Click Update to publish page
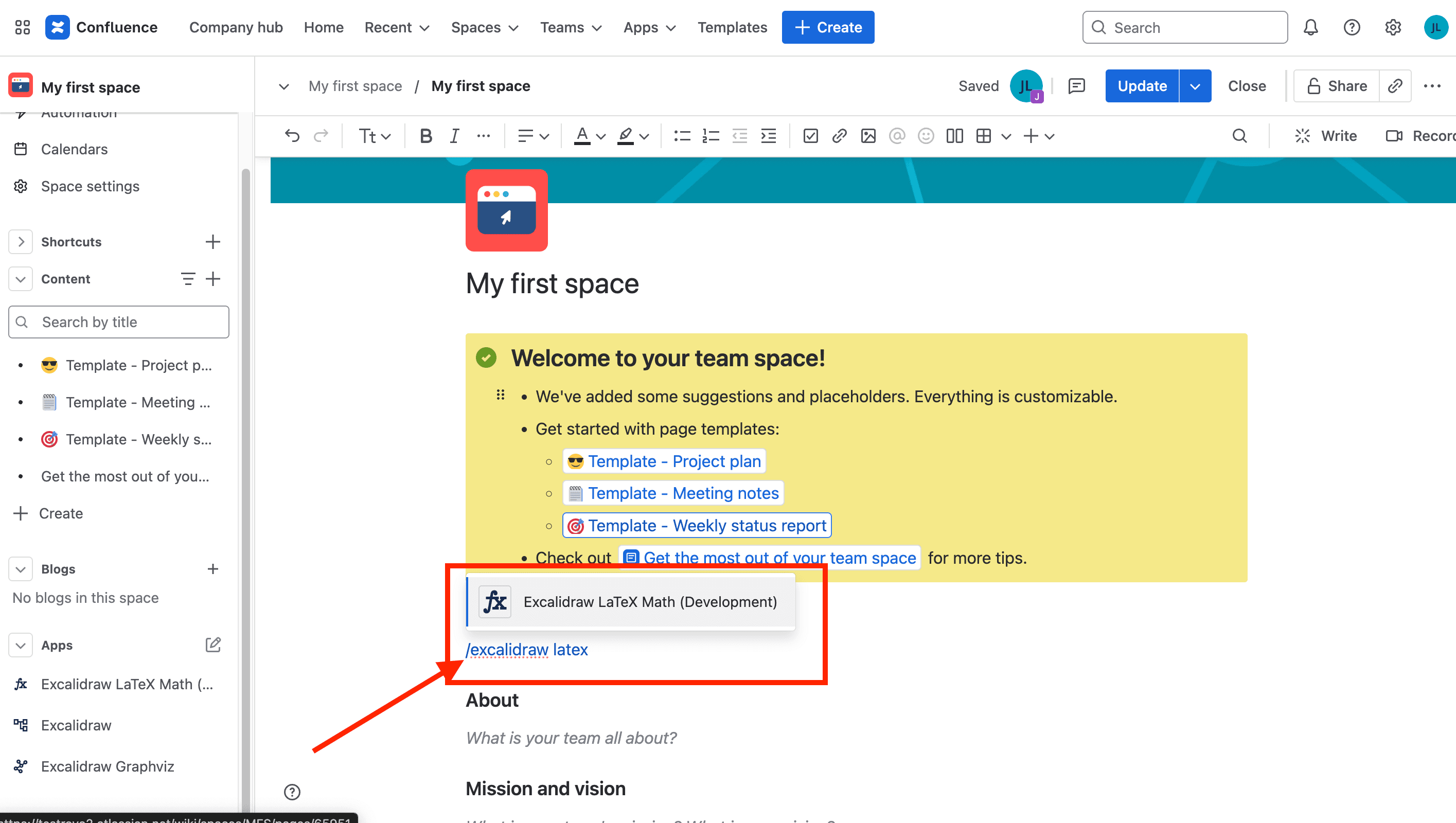This screenshot has width=1456, height=823. pos(1142,86)
